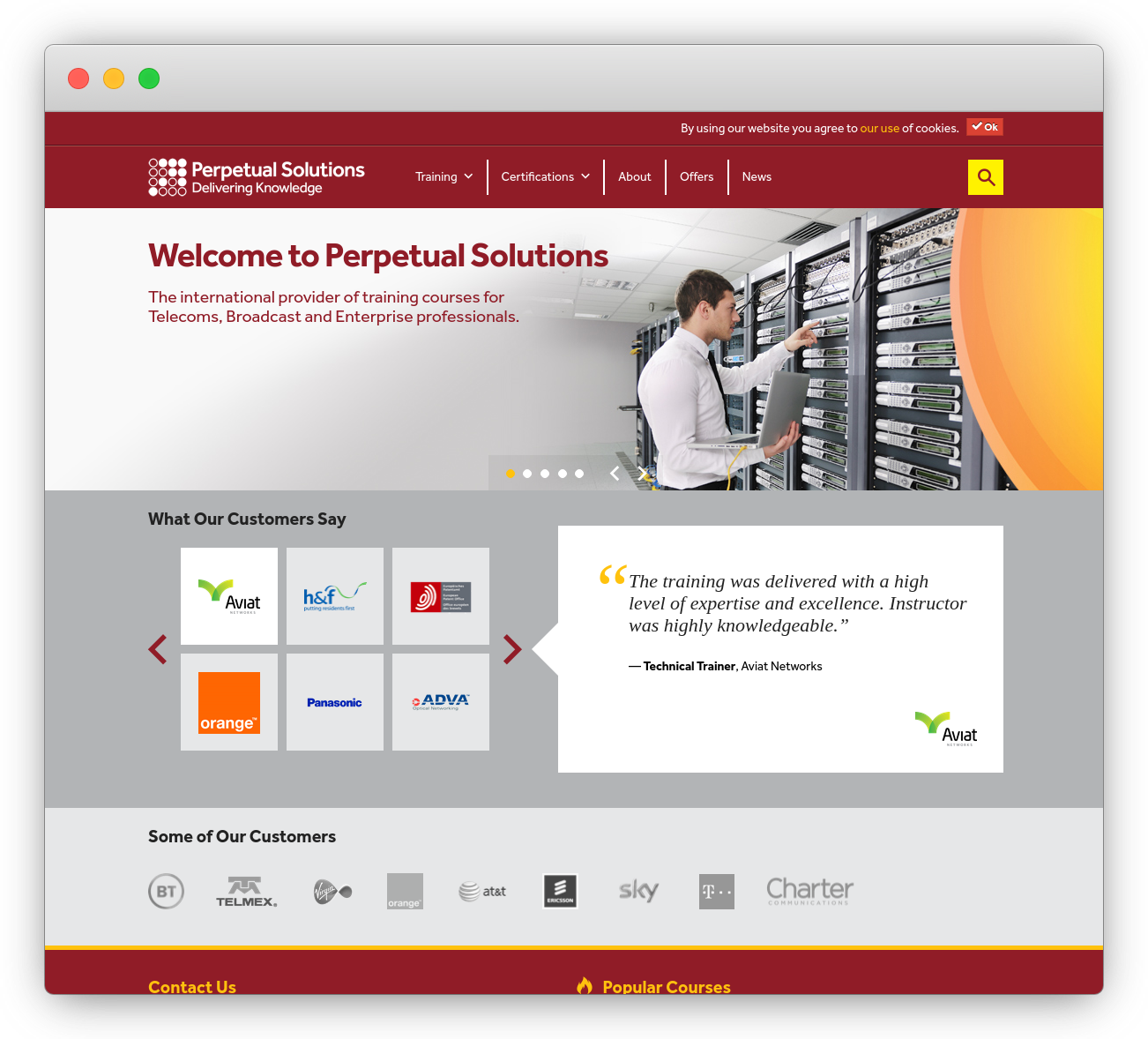Screen dimensions: 1148x1039
Task: Select third slide indicator dot
Action: click(x=545, y=474)
